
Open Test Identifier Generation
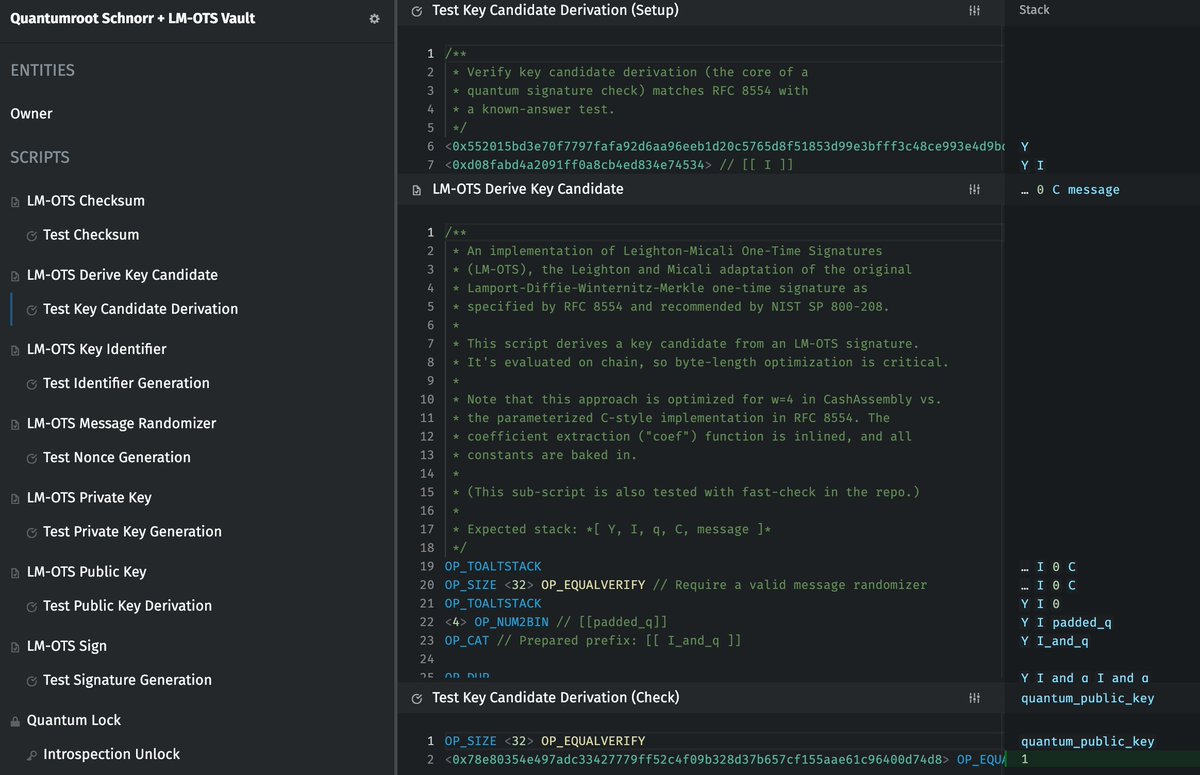coord(127,383)
